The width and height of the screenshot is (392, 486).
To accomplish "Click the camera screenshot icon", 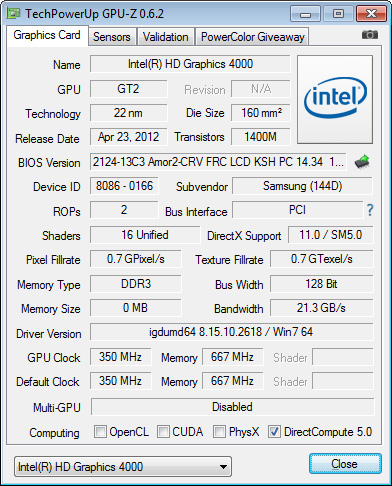I will [x=370, y=34].
